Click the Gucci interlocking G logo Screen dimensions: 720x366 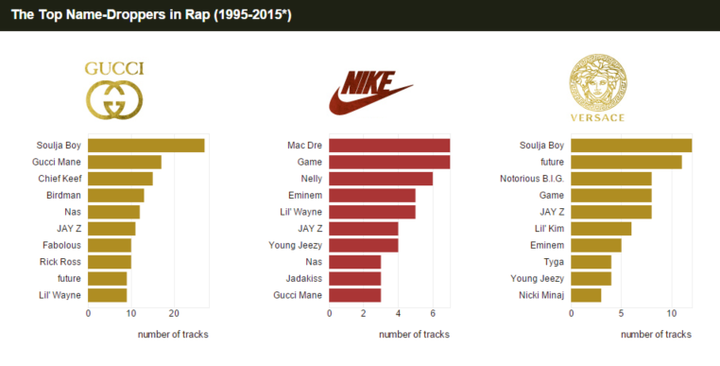pyautogui.click(x=114, y=100)
